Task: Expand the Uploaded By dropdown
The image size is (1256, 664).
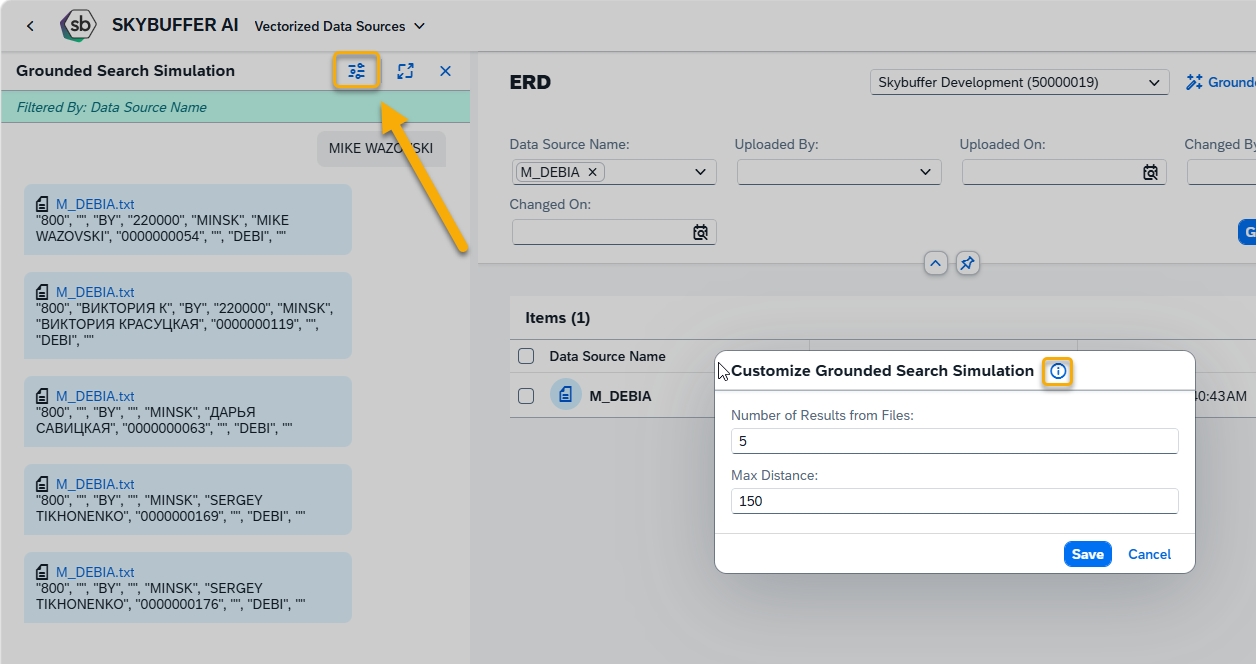Action: 839,172
